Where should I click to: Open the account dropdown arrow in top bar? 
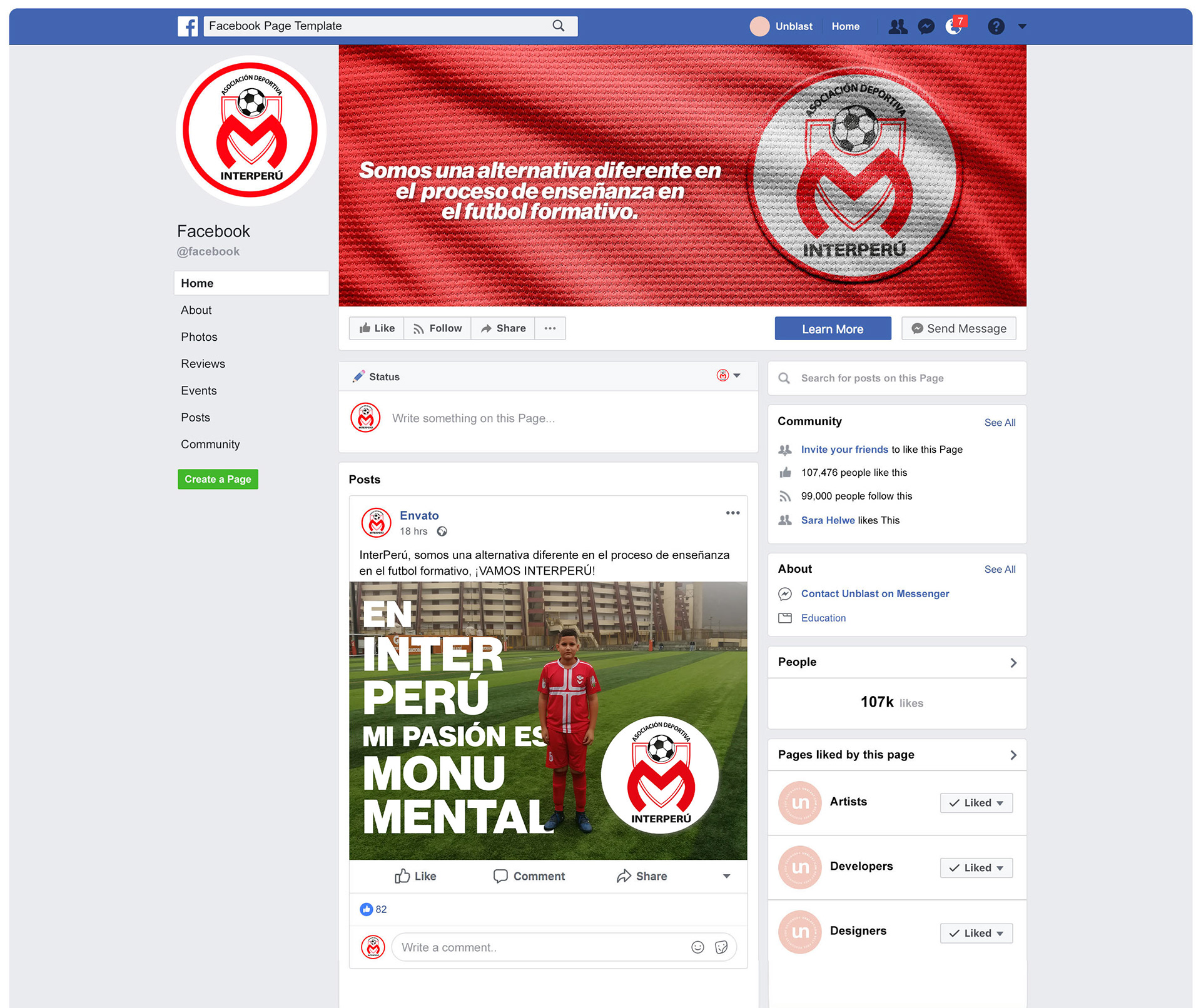[x=1022, y=26]
